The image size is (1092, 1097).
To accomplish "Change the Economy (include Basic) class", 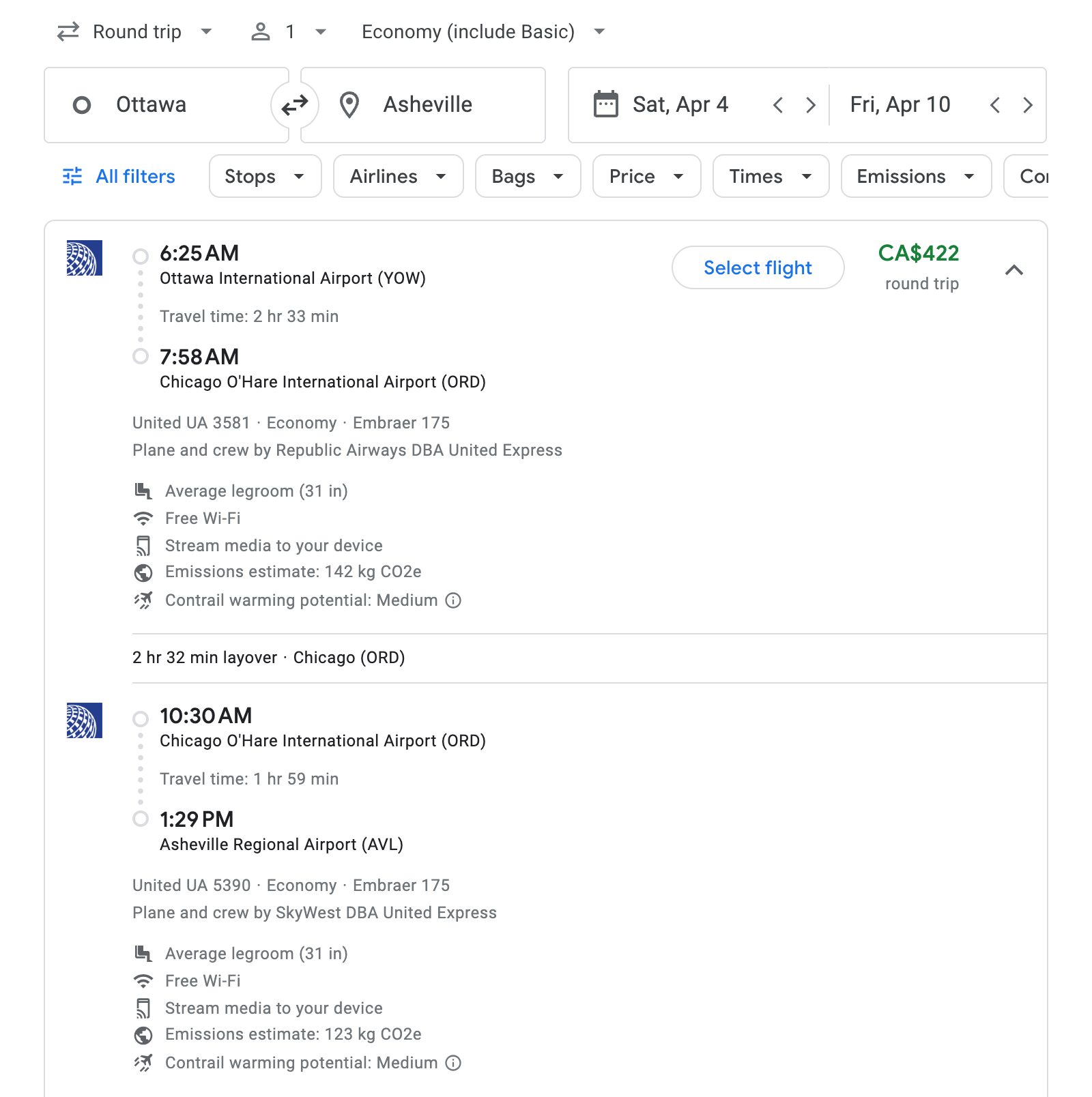I will (483, 32).
